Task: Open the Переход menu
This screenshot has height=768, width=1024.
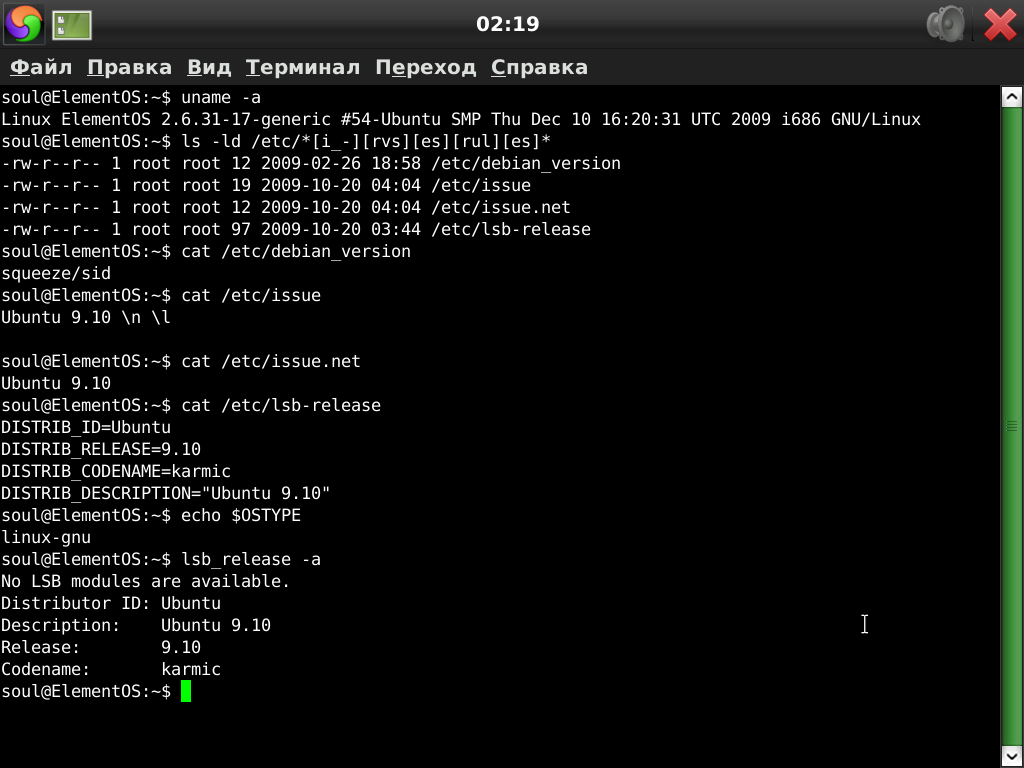Action: coord(425,67)
